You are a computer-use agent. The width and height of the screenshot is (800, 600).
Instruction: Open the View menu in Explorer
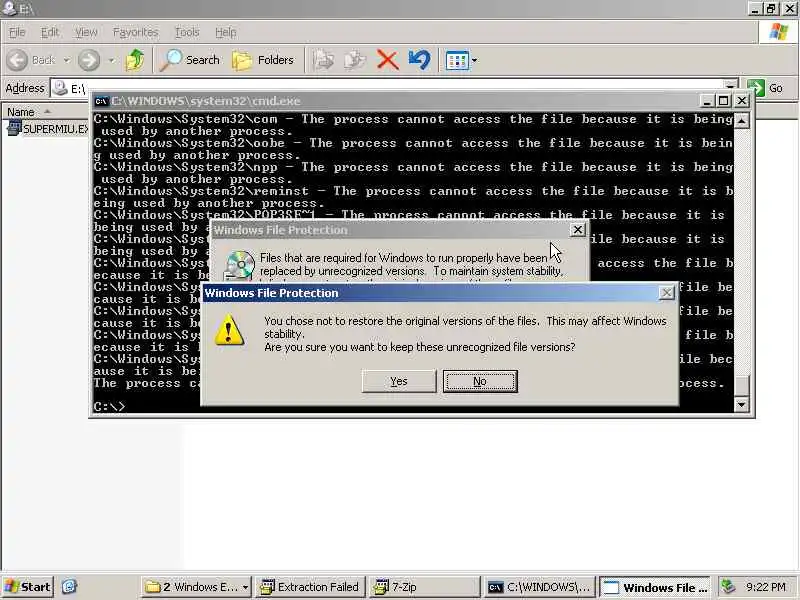[86, 32]
